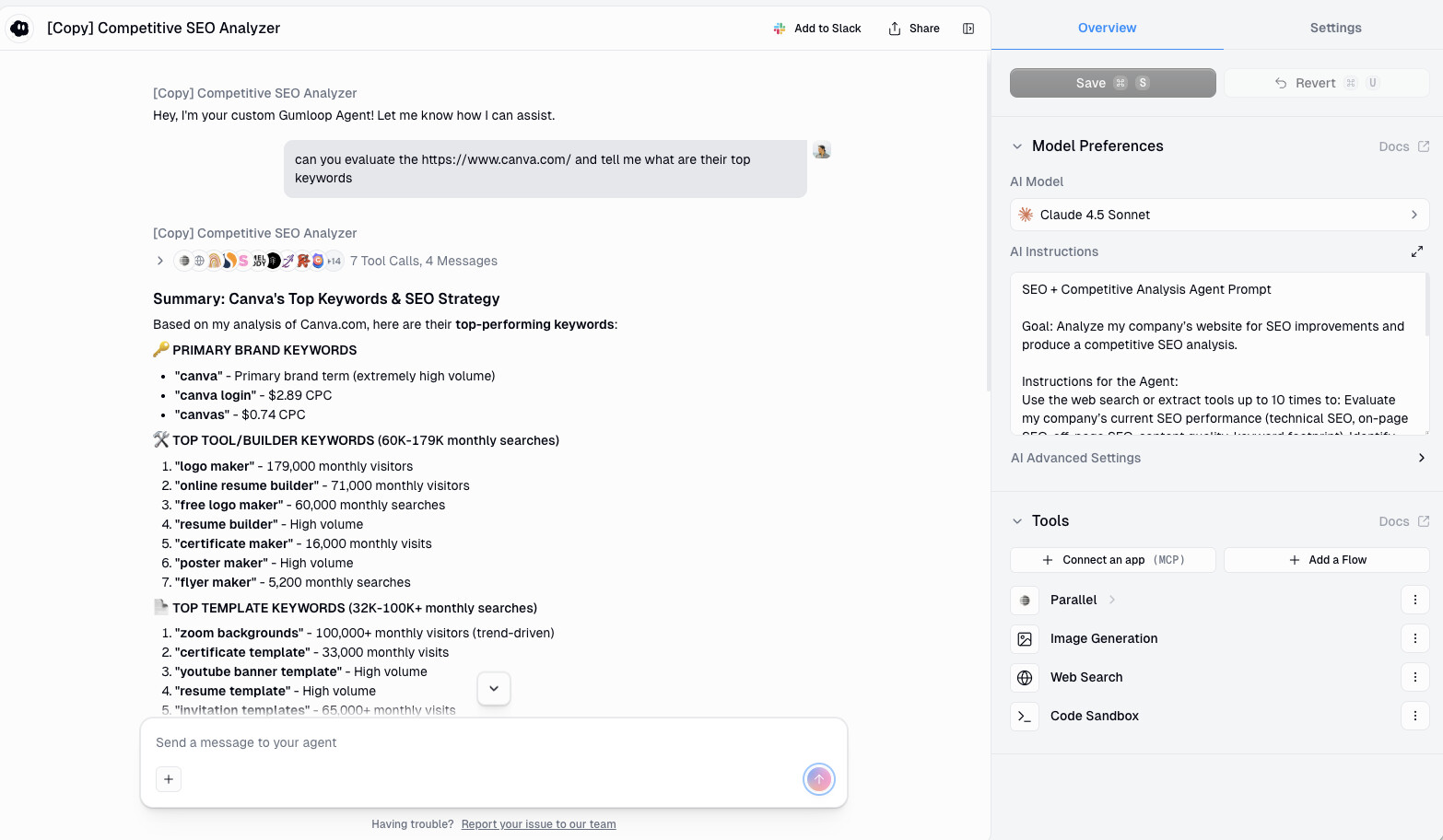
Task: Open the Web Search three-dot options menu
Action: click(x=1415, y=677)
